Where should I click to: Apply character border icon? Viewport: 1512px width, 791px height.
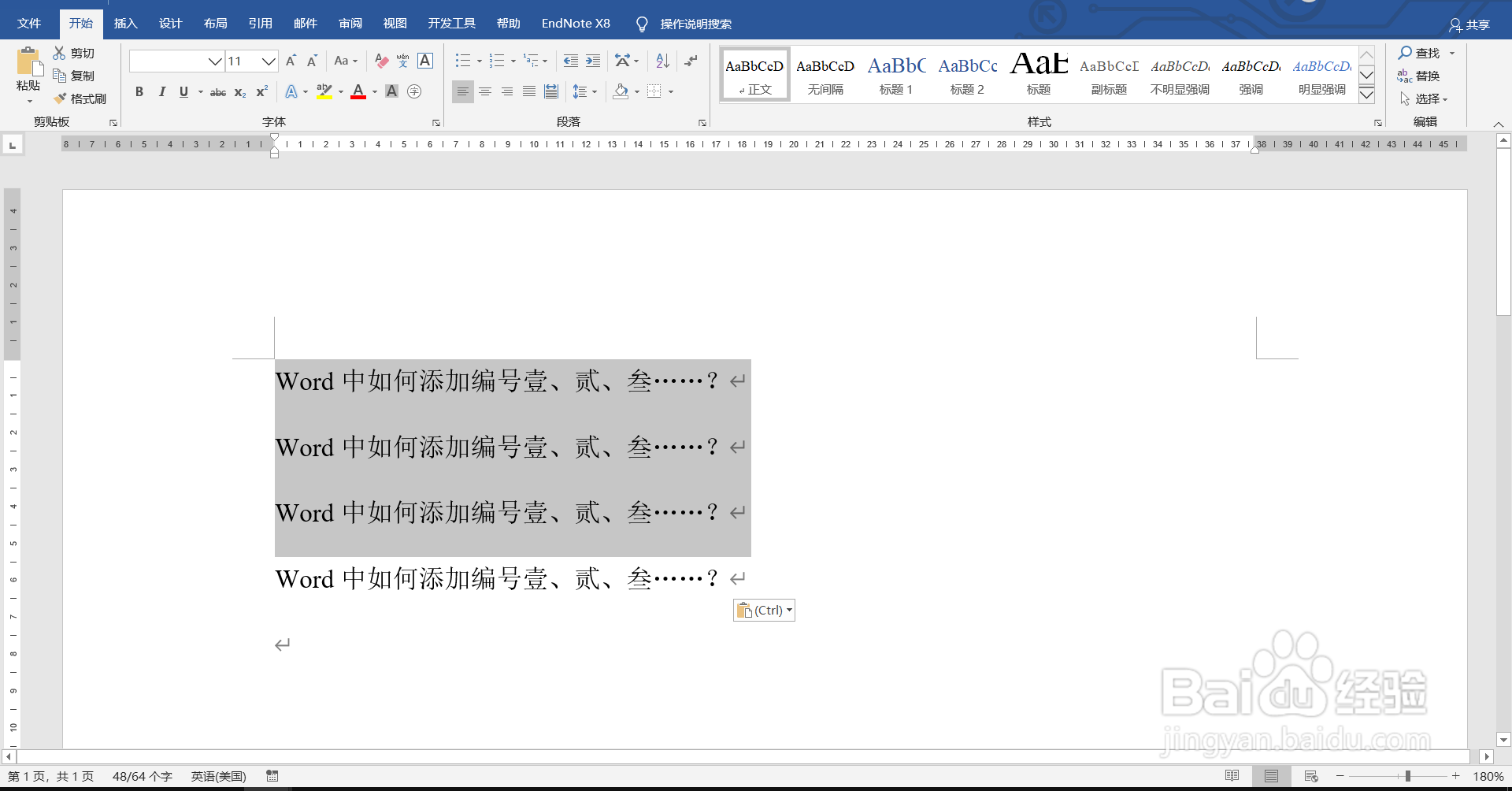pyautogui.click(x=425, y=61)
